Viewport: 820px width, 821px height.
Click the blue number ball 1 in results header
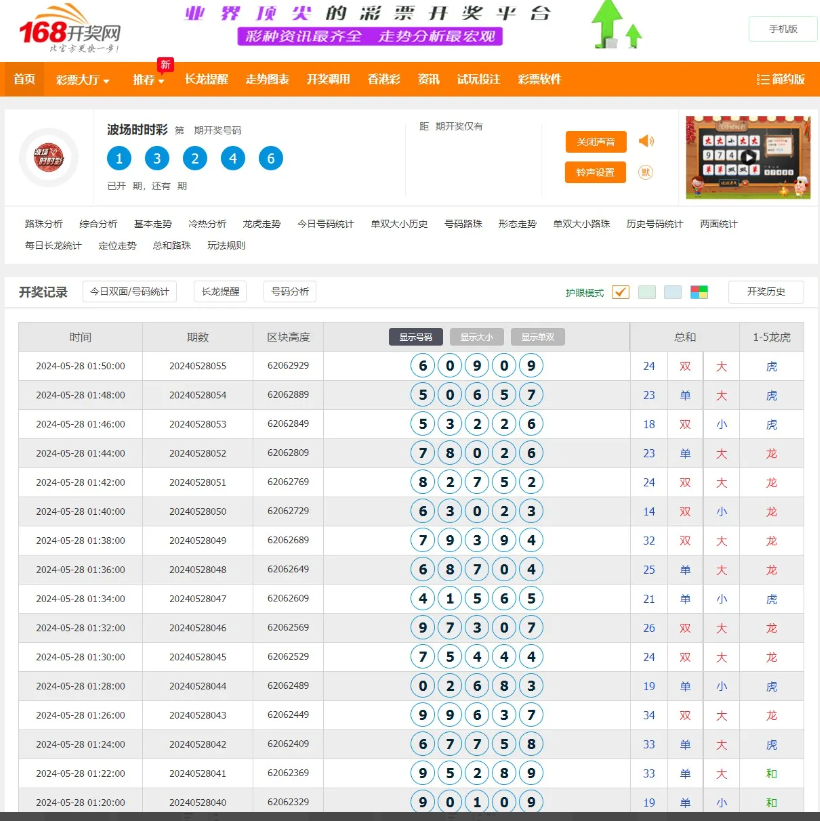pyautogui.click(x=119, y=158)
